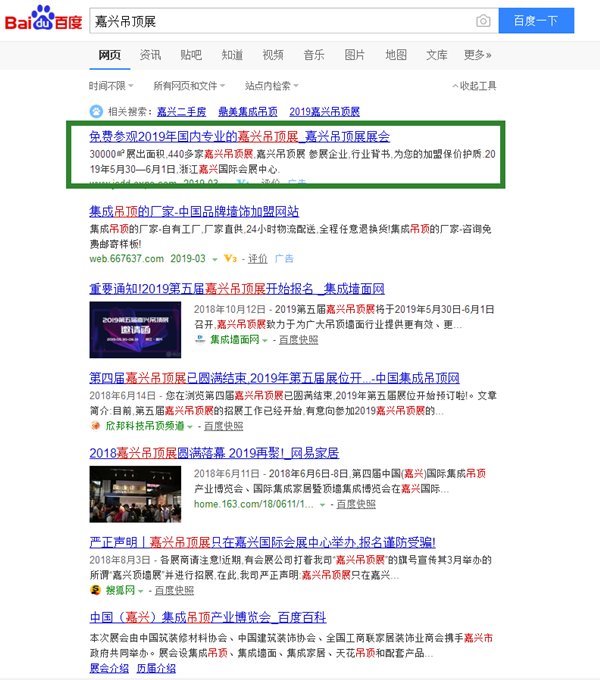Expand the arrow after home.163.com URL
This screenshot has height=680, width=600.
(322, 505)
